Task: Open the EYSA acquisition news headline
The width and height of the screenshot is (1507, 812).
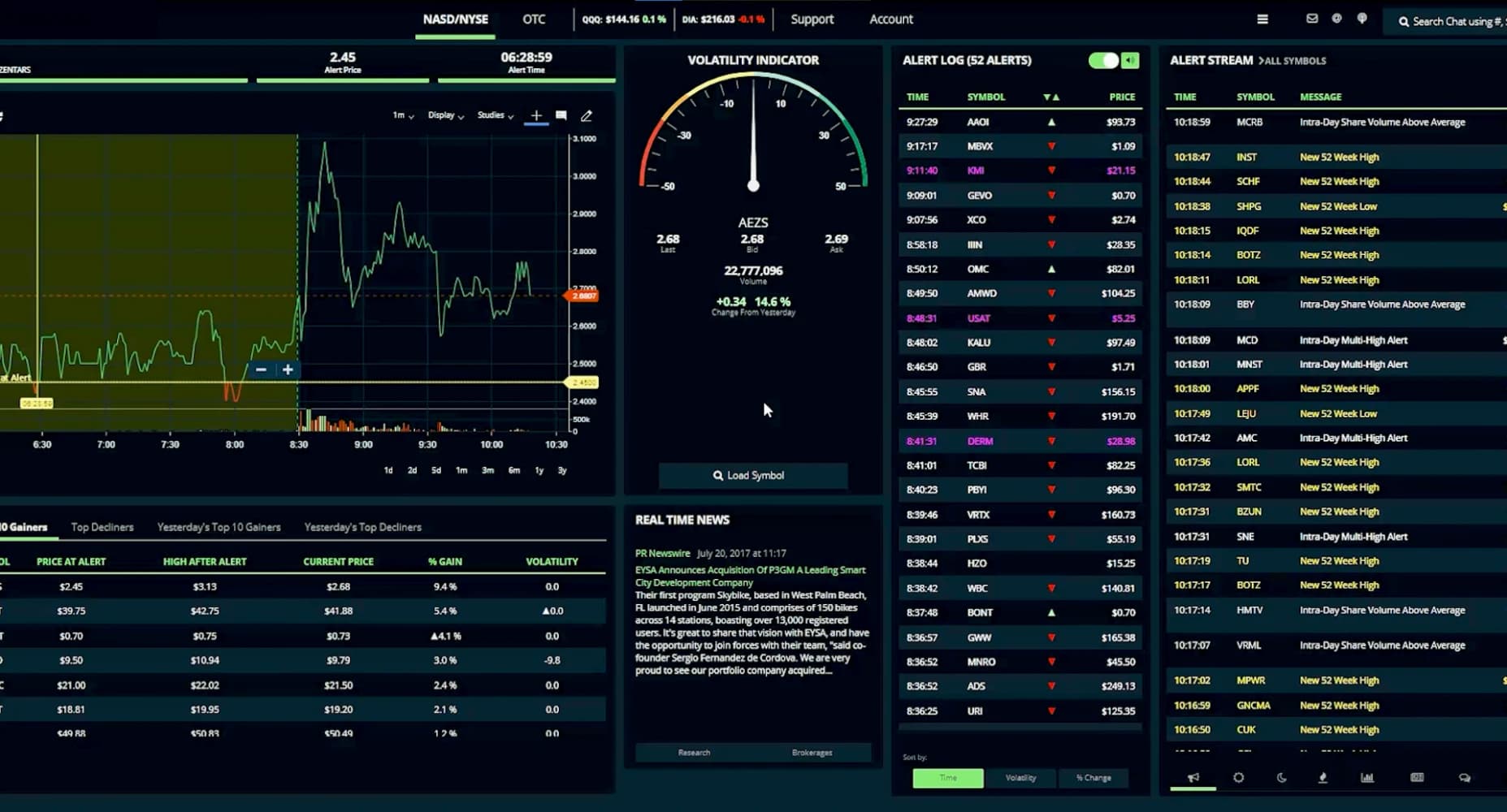Action: [751, 576]
